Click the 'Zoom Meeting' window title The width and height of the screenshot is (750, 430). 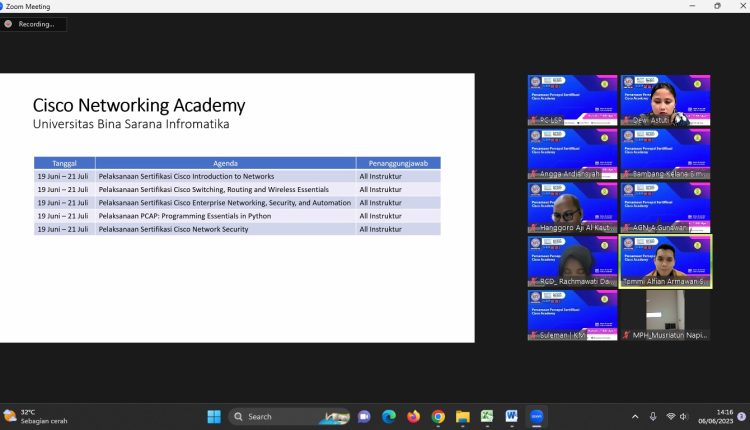[x=28, y=6]
